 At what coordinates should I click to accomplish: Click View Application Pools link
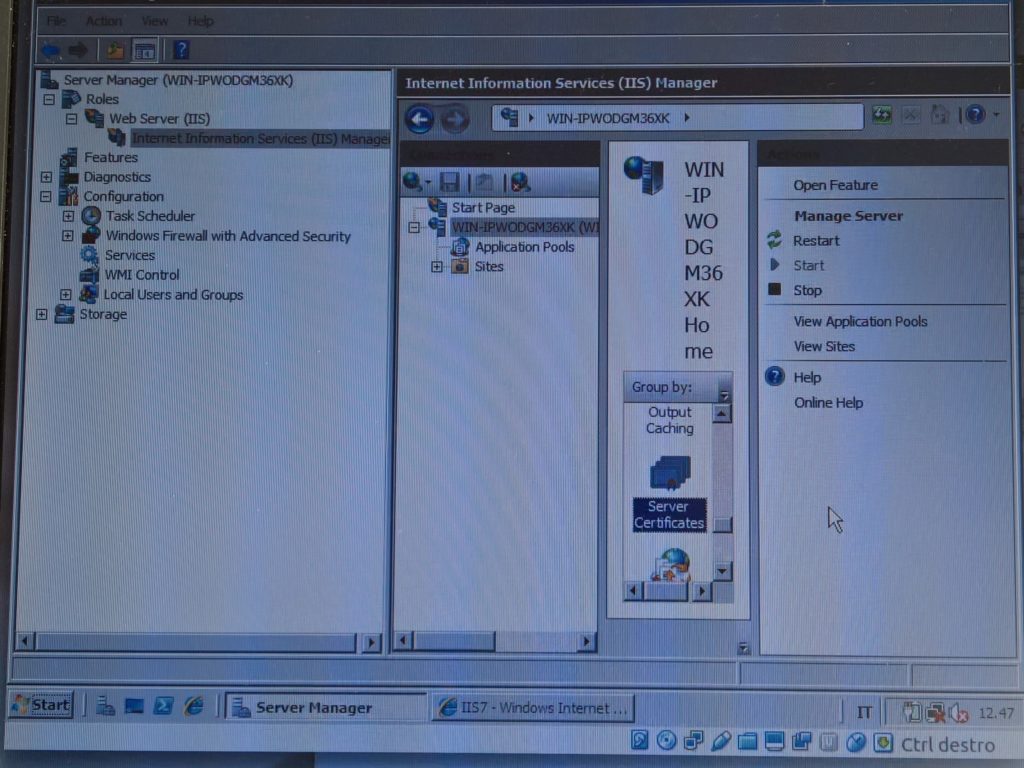[860, 321]
